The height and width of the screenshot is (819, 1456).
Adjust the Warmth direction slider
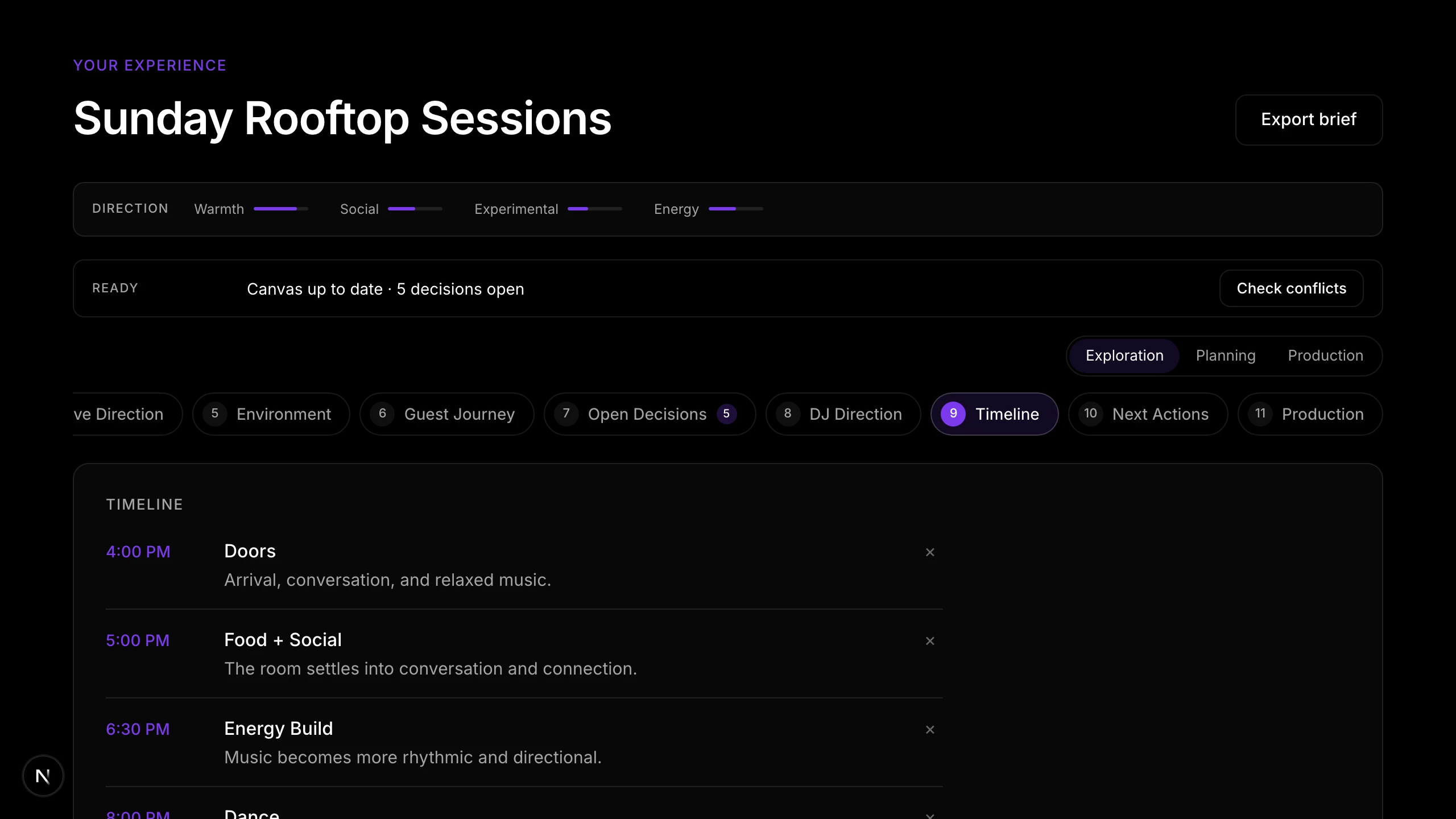(x=281, y=209)
